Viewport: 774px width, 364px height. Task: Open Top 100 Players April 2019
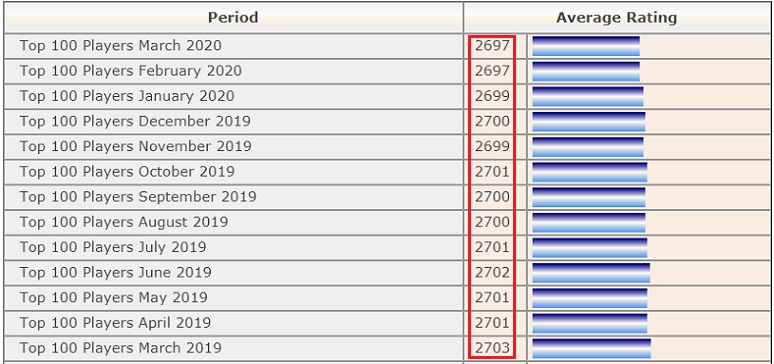[116, 323]
